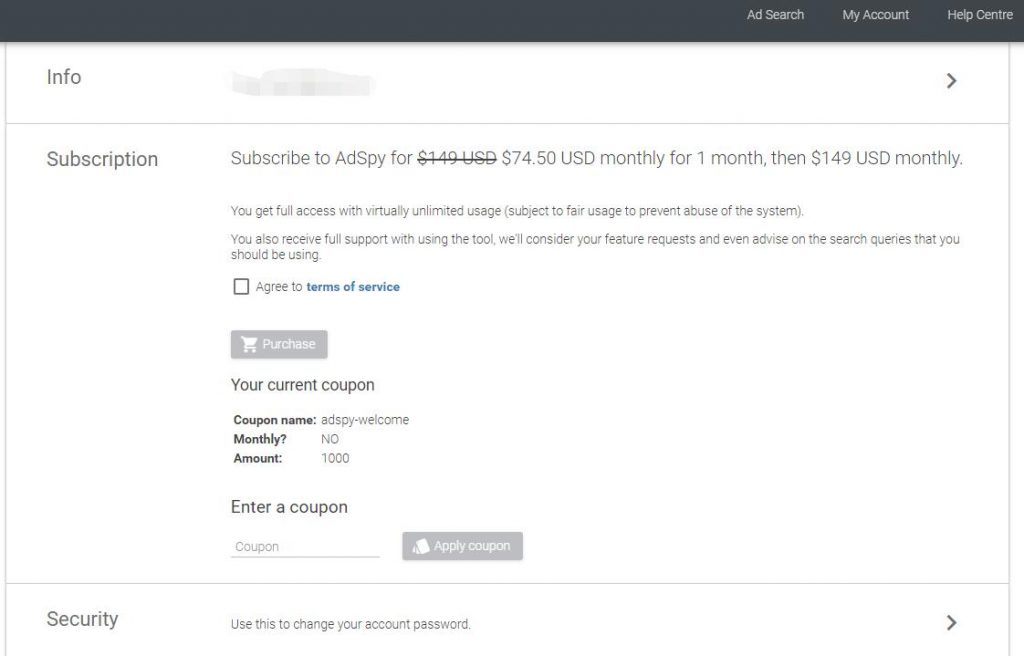This screenshot has height=656, width=1024.
Task: Click the Info section heading
Action: coord(64,77)
